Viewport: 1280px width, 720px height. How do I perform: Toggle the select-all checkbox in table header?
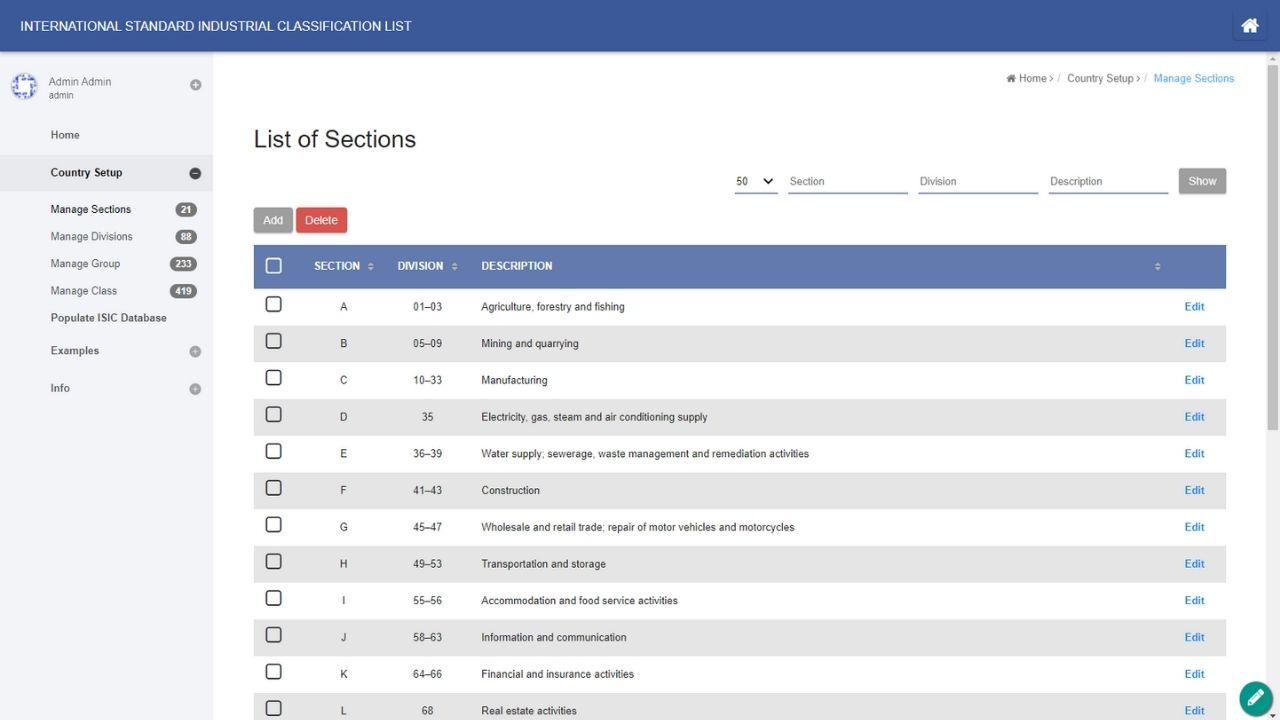(274, 266)
